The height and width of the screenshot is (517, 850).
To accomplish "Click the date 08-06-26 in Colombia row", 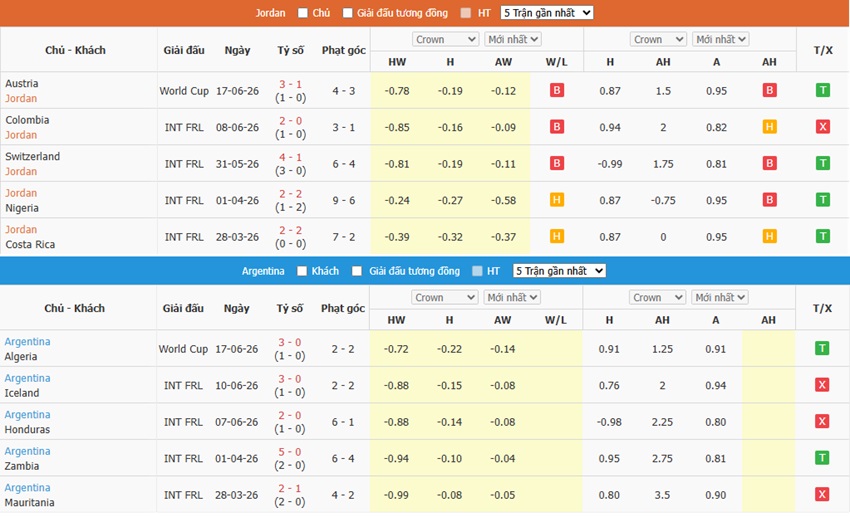I will [237, 127].
